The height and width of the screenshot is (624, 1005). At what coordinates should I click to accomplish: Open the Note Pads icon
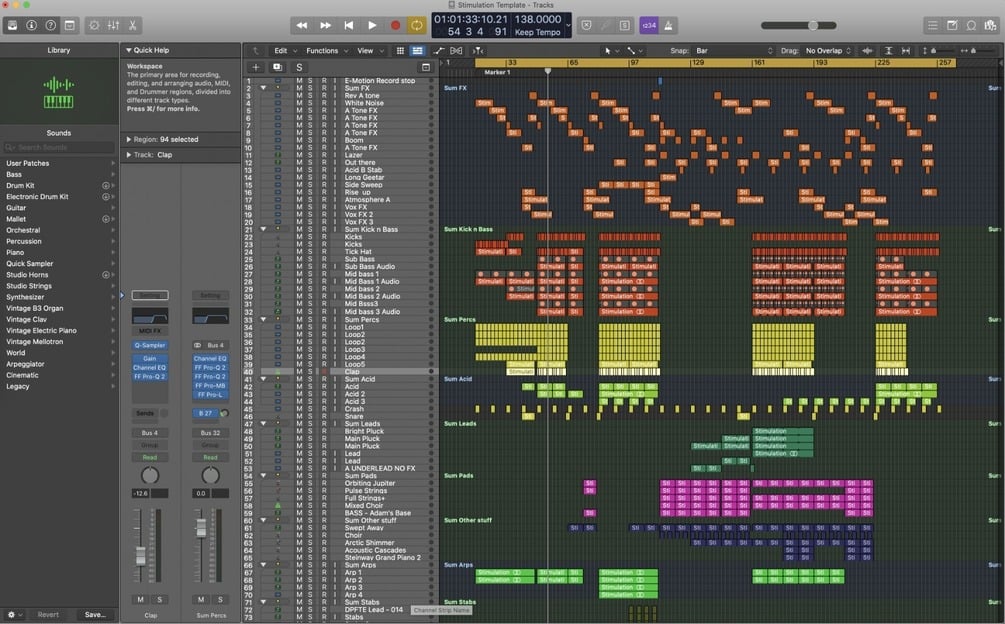pos(952,26)
